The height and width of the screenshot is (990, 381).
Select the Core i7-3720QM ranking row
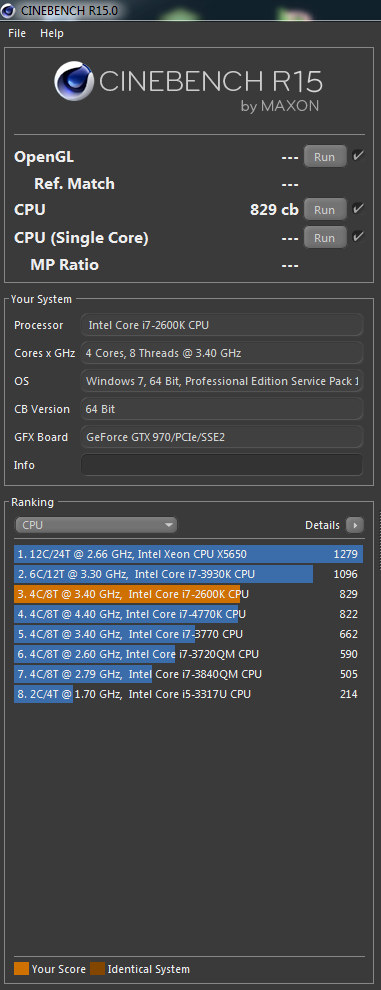click(x=188, y=654)
